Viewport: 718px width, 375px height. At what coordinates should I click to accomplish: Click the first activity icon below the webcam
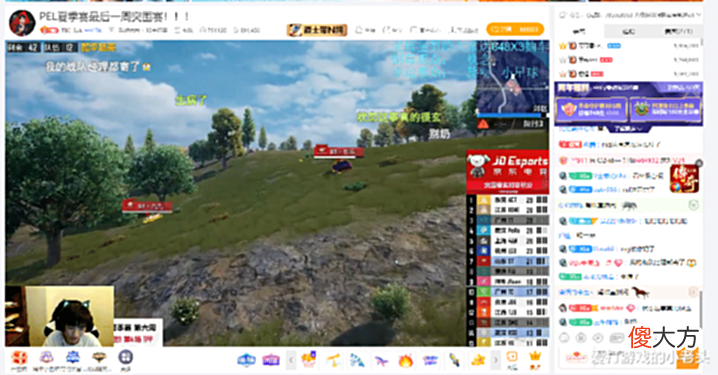point(19,359)
